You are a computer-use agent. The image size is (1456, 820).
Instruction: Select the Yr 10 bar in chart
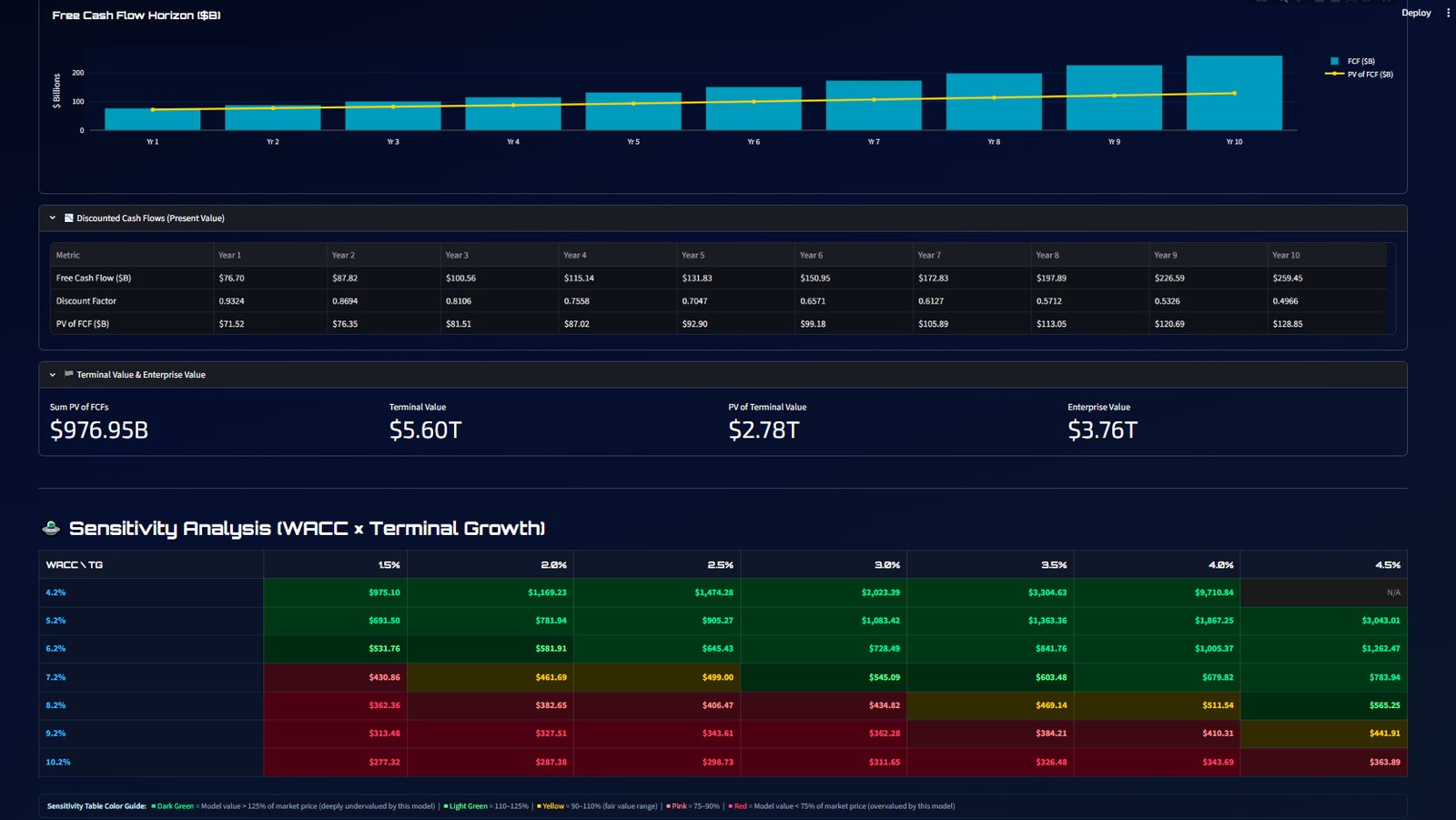pyautogui.click(x=1234, y=93)
